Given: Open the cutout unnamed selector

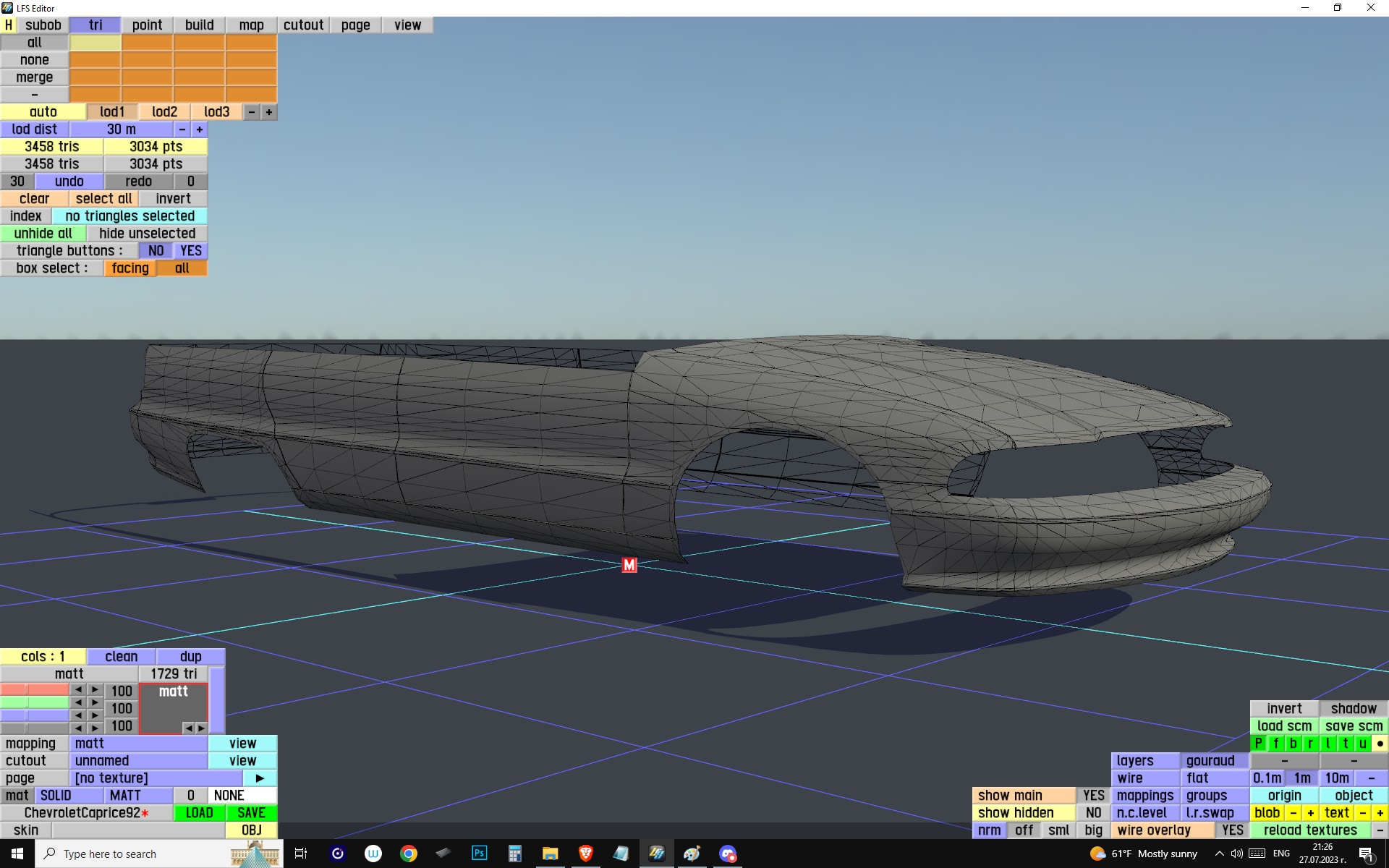Looking at the screenshot, I should pos(138,761).
